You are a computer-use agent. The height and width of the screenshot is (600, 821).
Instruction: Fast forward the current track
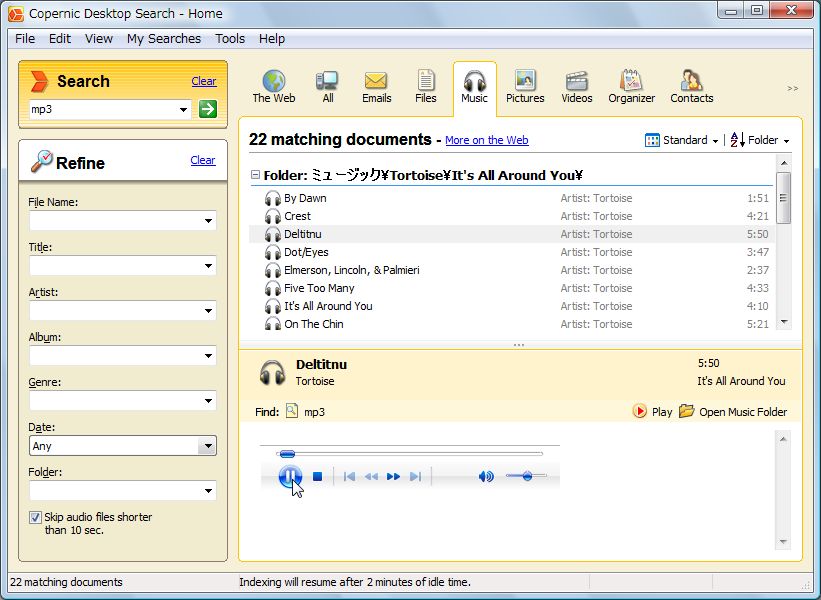pos(393,476)
